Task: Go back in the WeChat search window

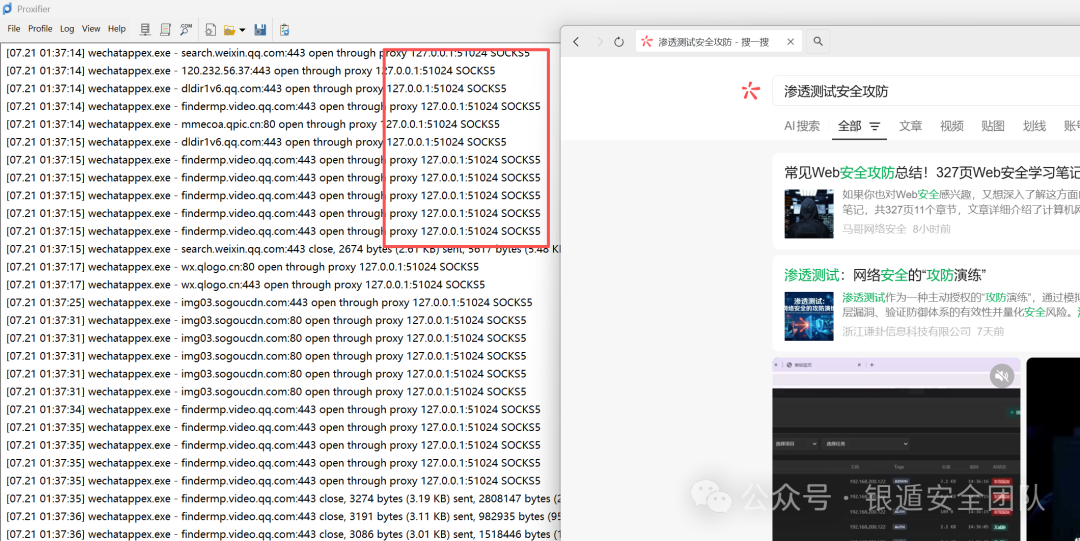Action: tap(577, 42)
